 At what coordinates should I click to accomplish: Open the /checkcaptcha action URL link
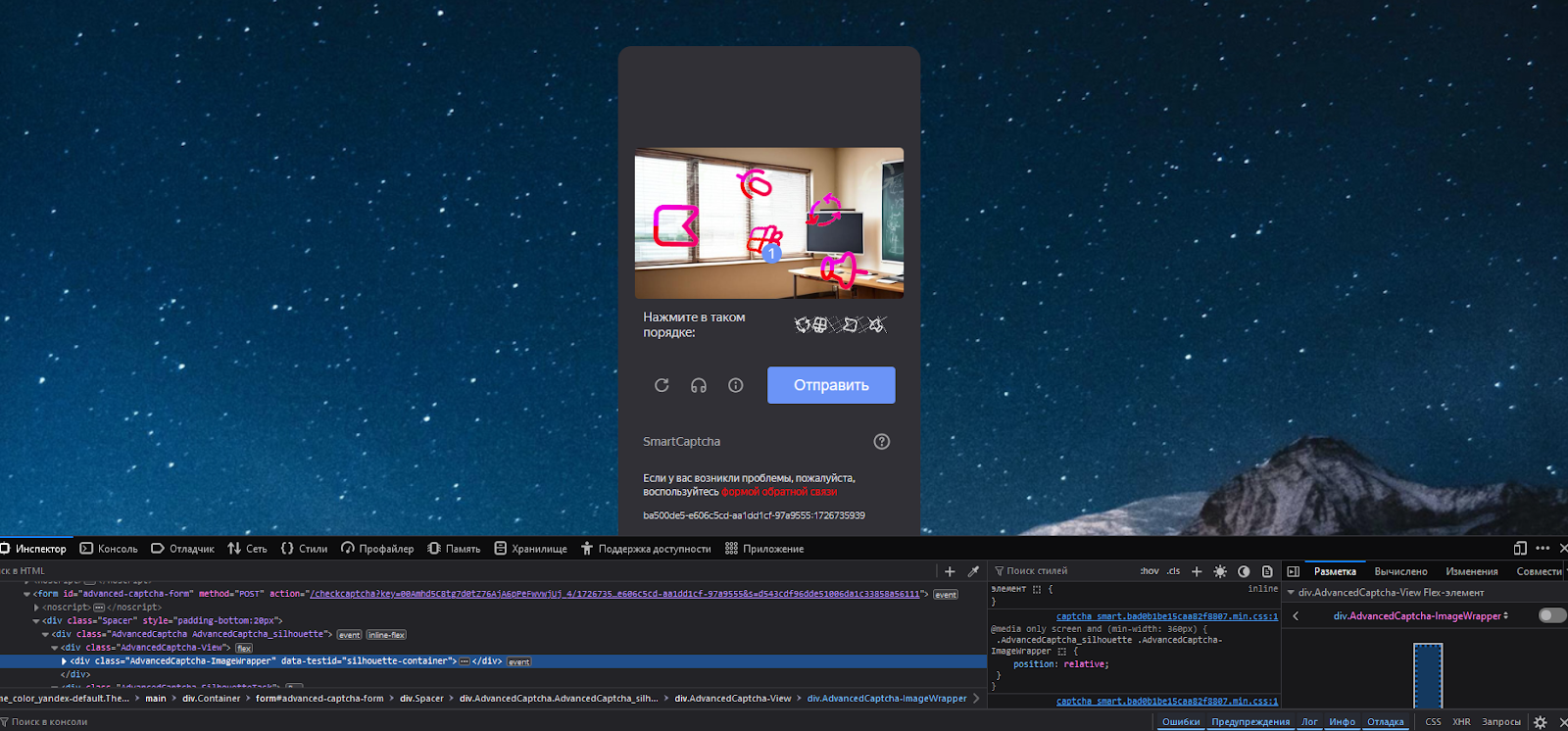615,594
